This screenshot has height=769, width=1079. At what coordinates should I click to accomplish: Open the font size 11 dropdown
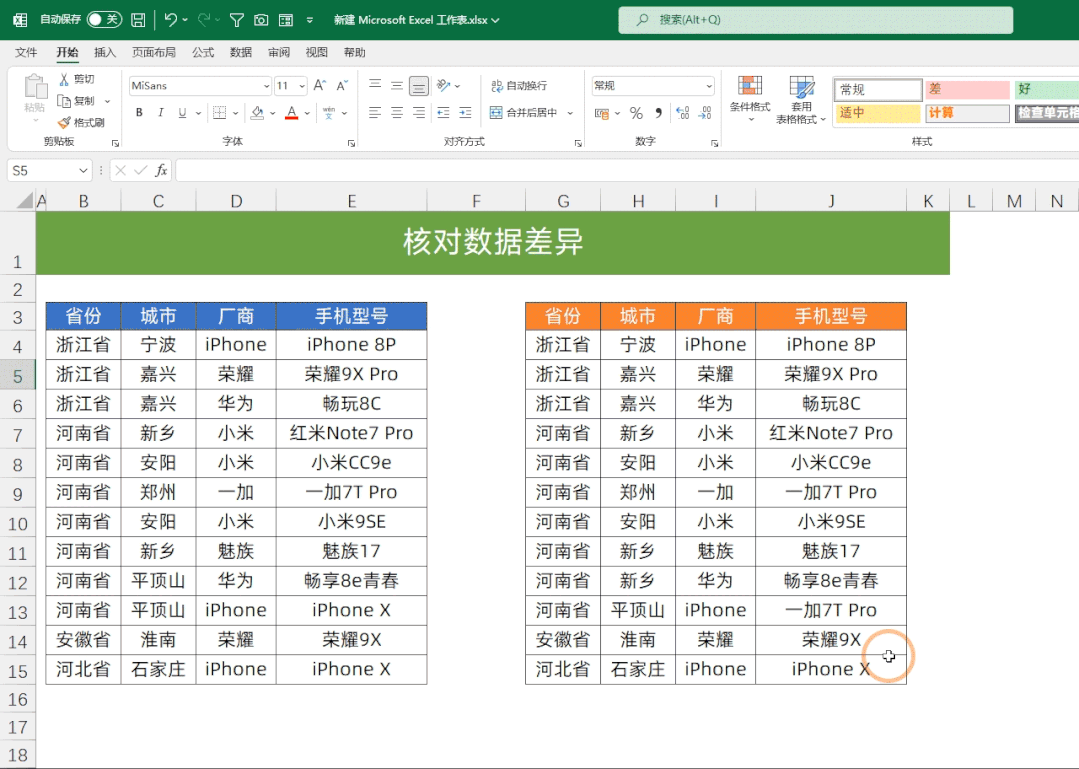(x=301, y=86)
